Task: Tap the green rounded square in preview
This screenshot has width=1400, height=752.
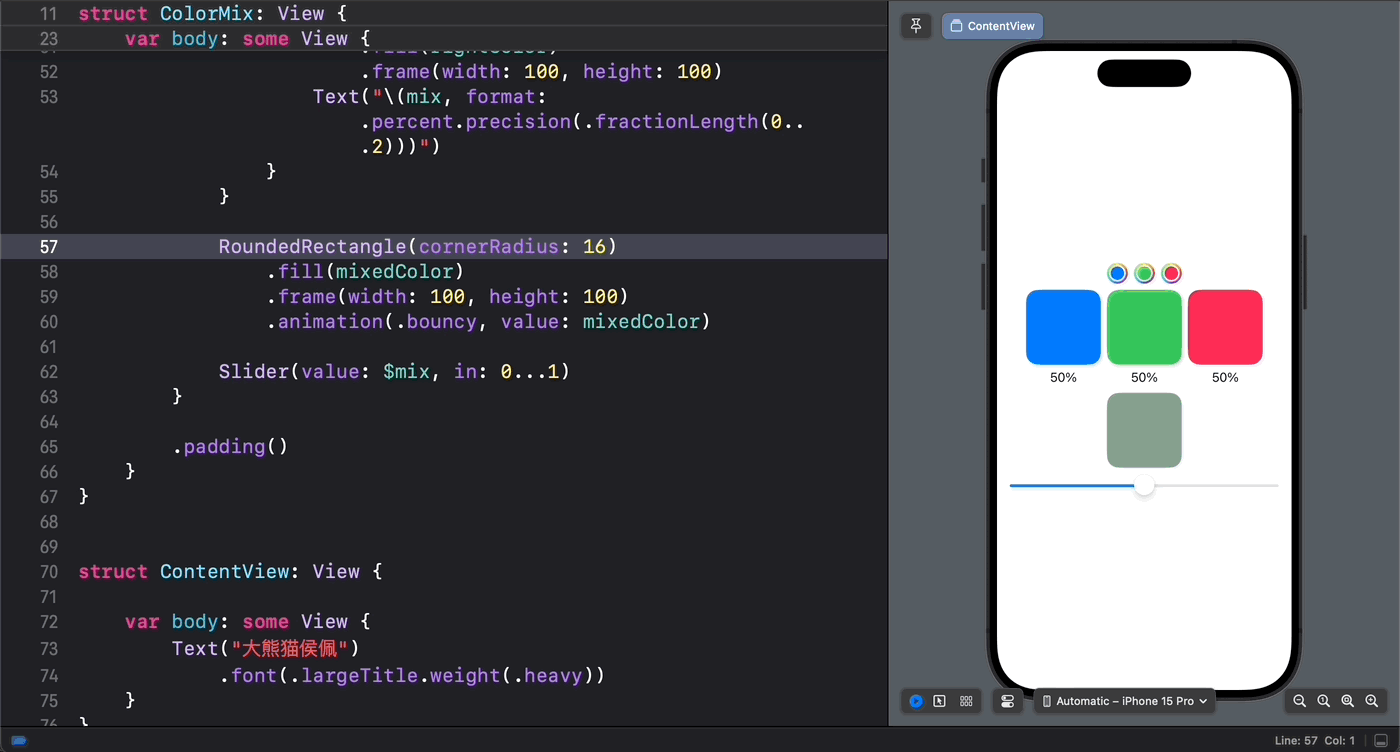Action: click(x=1144, y=327)
